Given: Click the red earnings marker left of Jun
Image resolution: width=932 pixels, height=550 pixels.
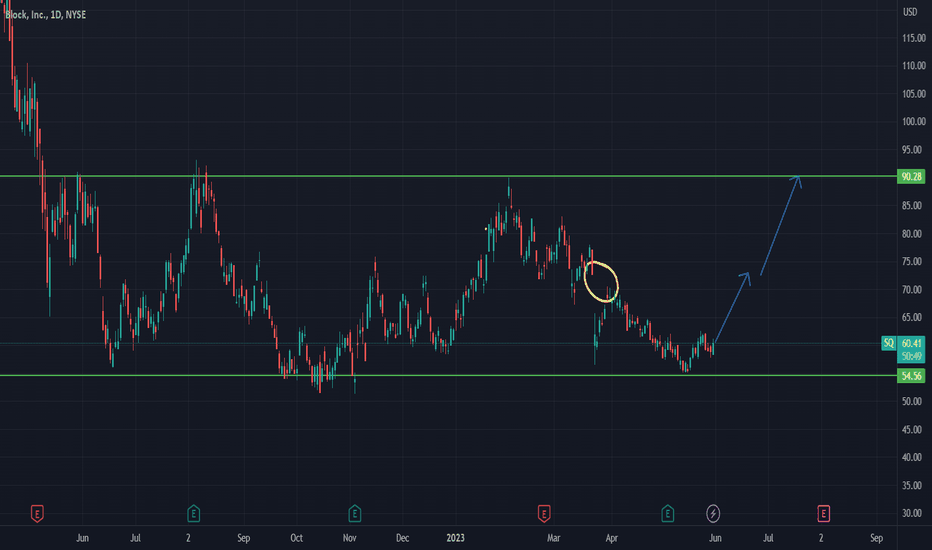Looking at the screenshot, I should point(37,513).
